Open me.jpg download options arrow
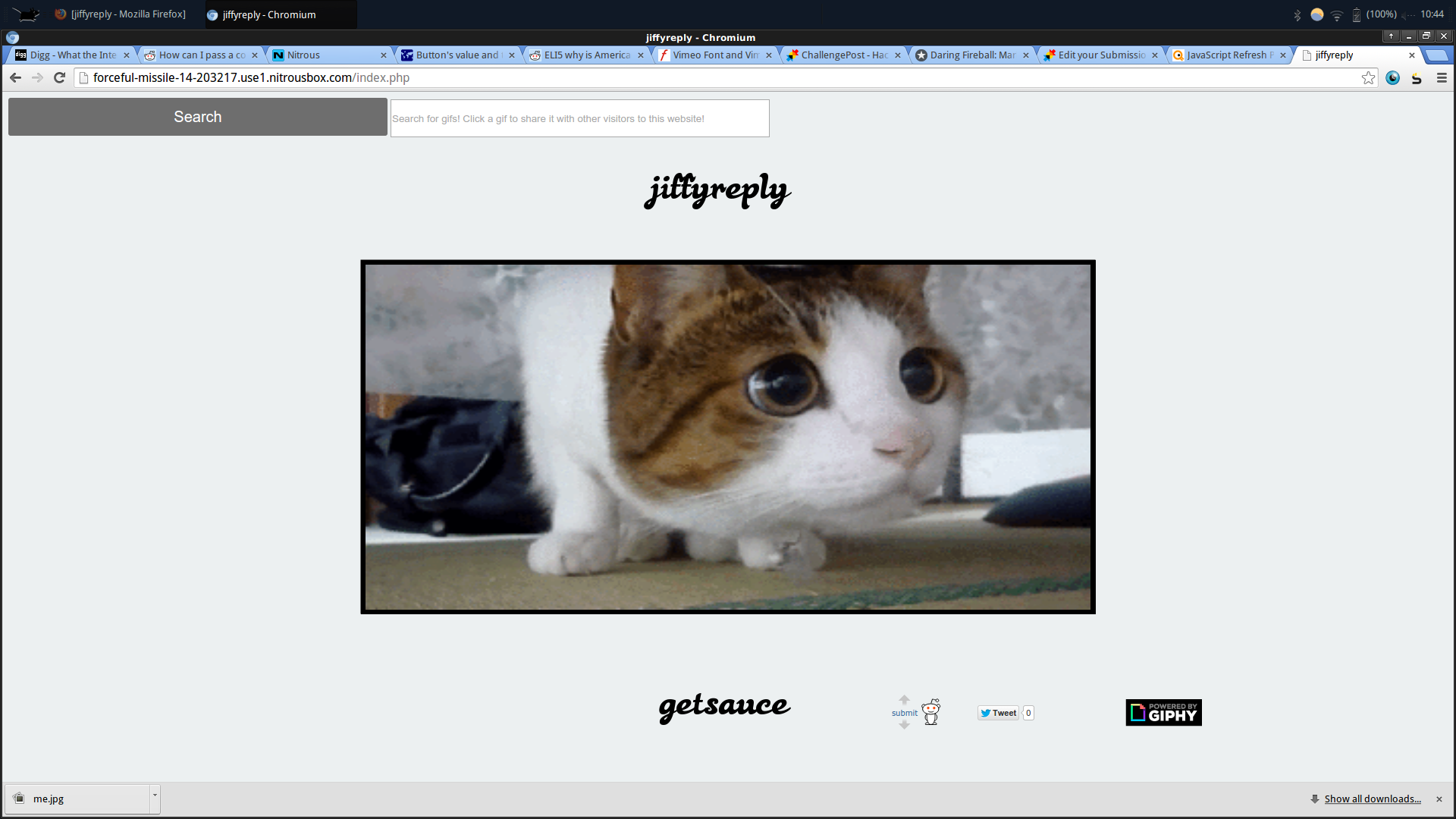 pos(155,795)
